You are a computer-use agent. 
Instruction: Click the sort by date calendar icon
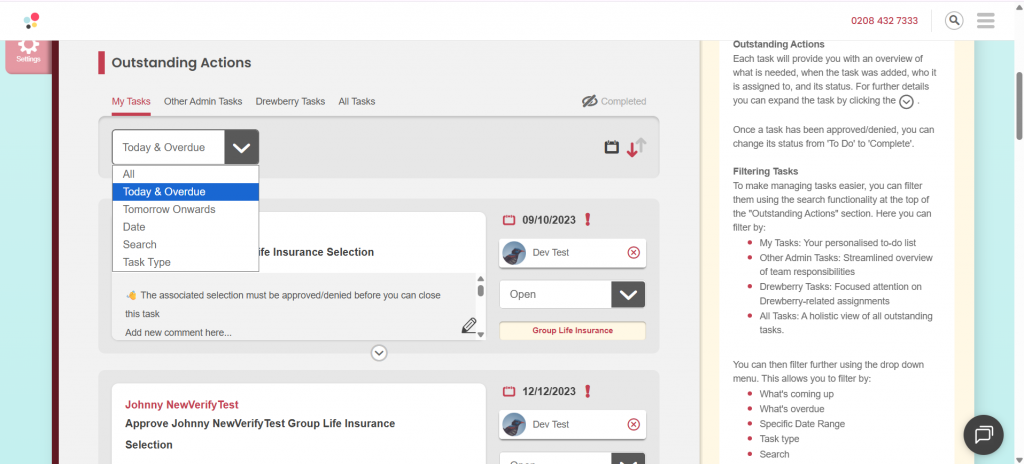click(x=612, y=147)
